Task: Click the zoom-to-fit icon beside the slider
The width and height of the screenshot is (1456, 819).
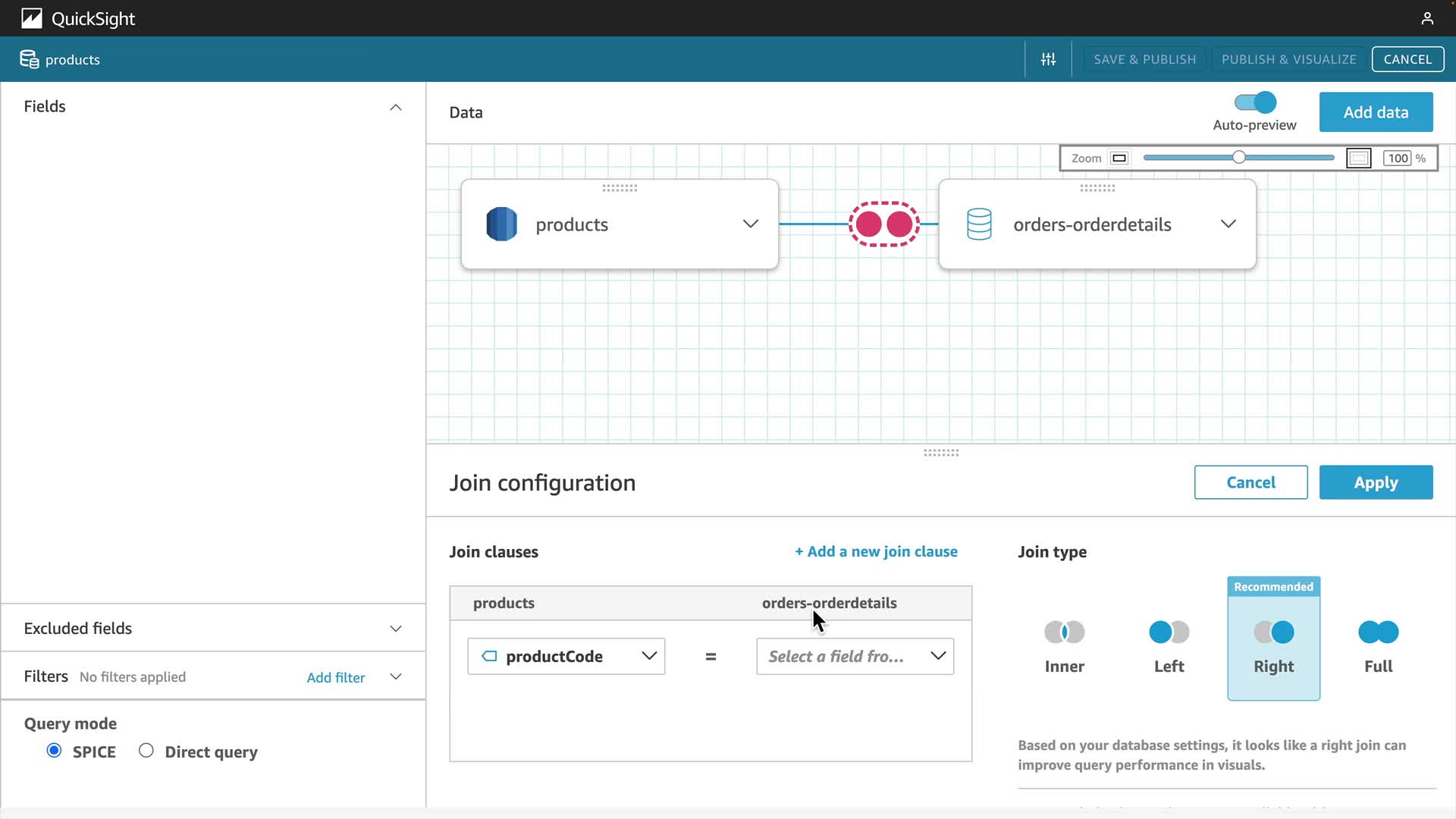Action: pos(1358,158)
